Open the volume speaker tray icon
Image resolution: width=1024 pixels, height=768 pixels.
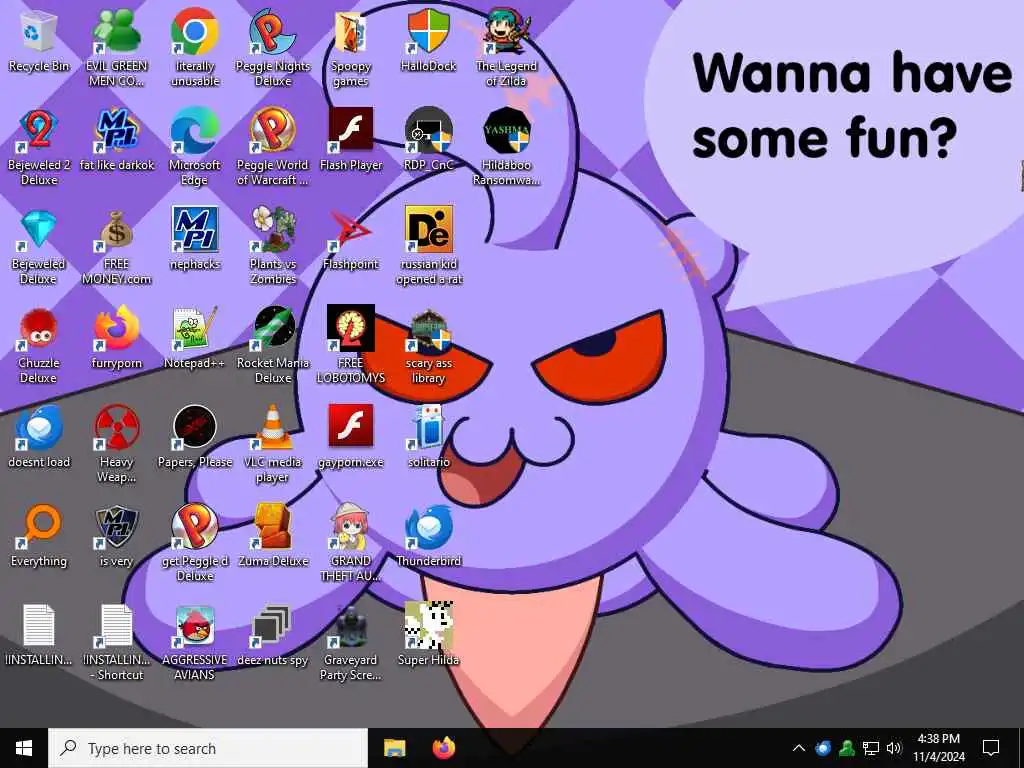point(895,748)
